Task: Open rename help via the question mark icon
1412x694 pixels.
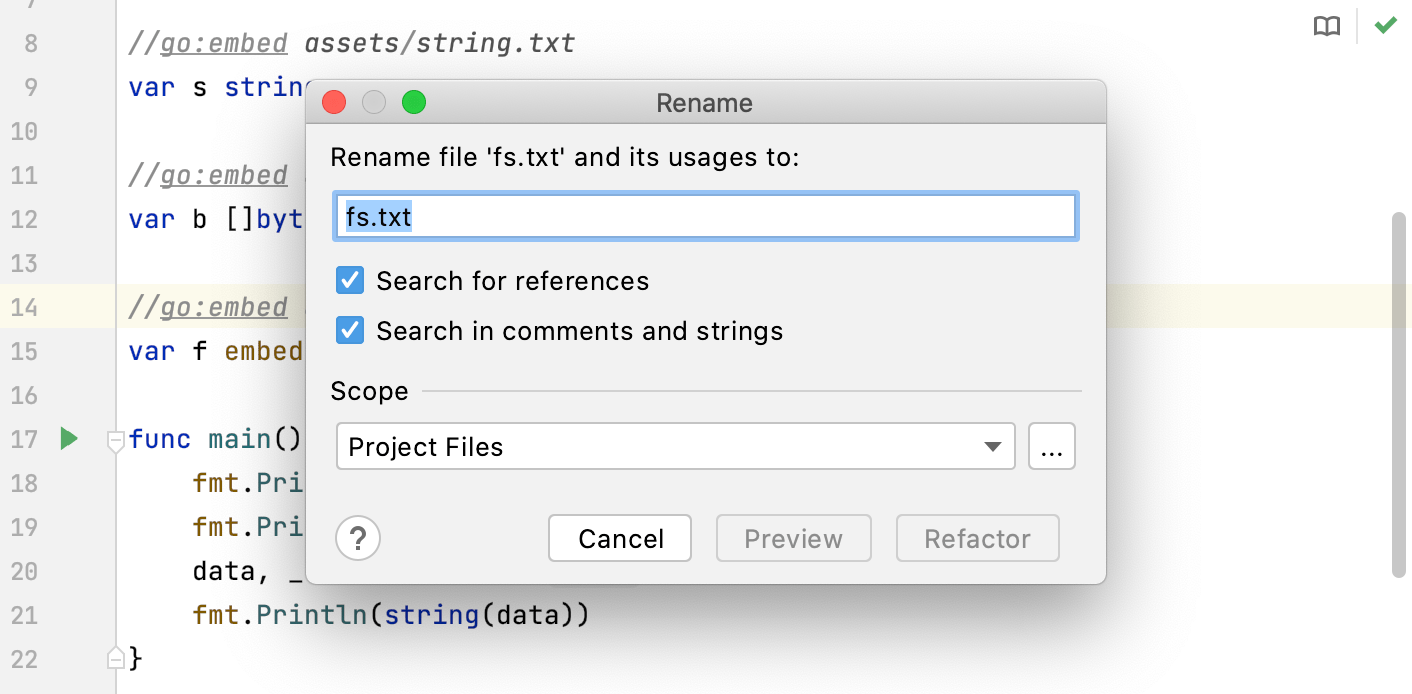Action: [x=358, y=538]
